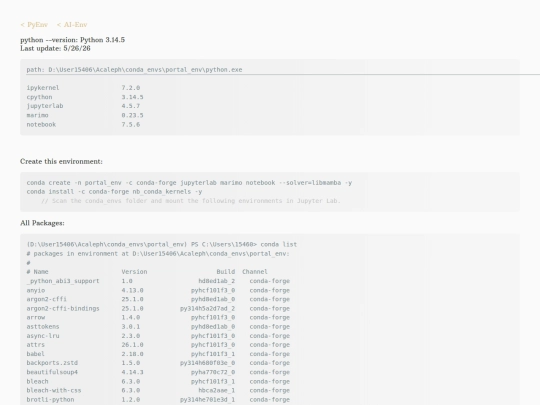The width and height of the screenshot is (540, 405).
Task: Click the 'All Packages:' heading
Action: [42, 223]
